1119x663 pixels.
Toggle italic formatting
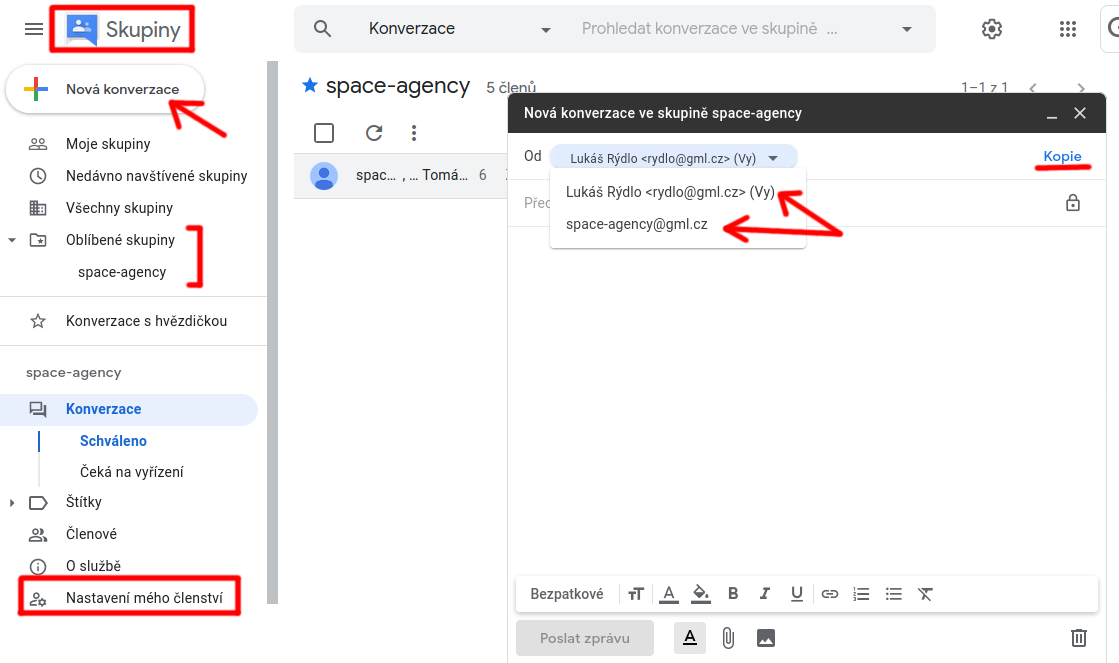(765, 594)
